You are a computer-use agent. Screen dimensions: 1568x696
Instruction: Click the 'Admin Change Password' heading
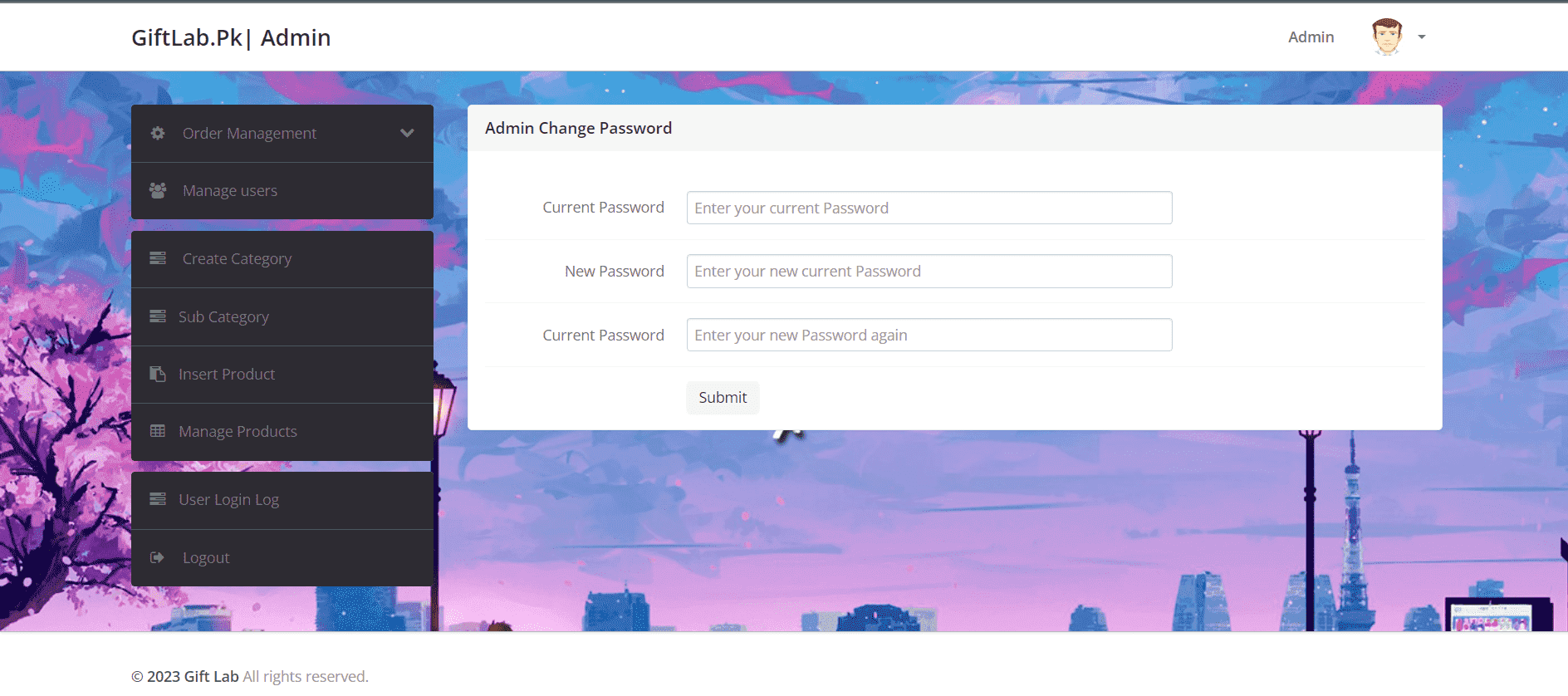[578, 128]
